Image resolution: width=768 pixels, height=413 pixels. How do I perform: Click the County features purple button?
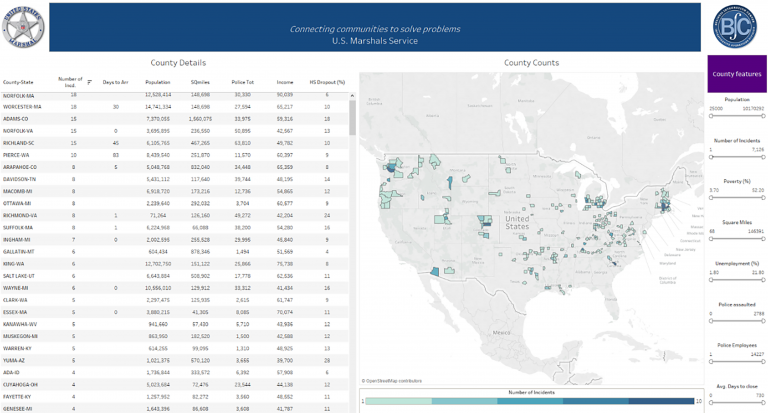click(x=737, y=74)
